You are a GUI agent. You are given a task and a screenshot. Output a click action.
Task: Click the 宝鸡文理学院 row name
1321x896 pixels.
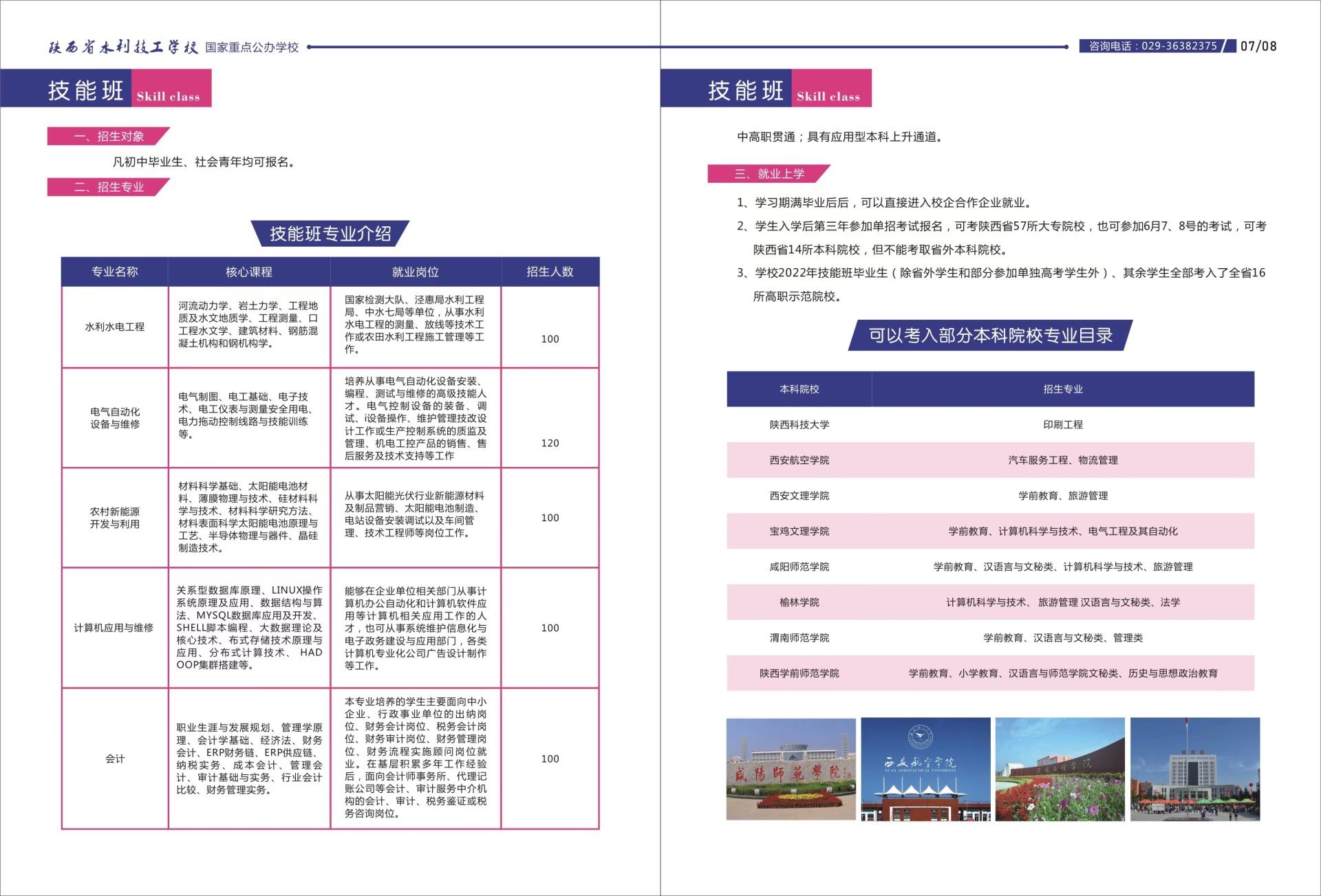tap(799, 532)
